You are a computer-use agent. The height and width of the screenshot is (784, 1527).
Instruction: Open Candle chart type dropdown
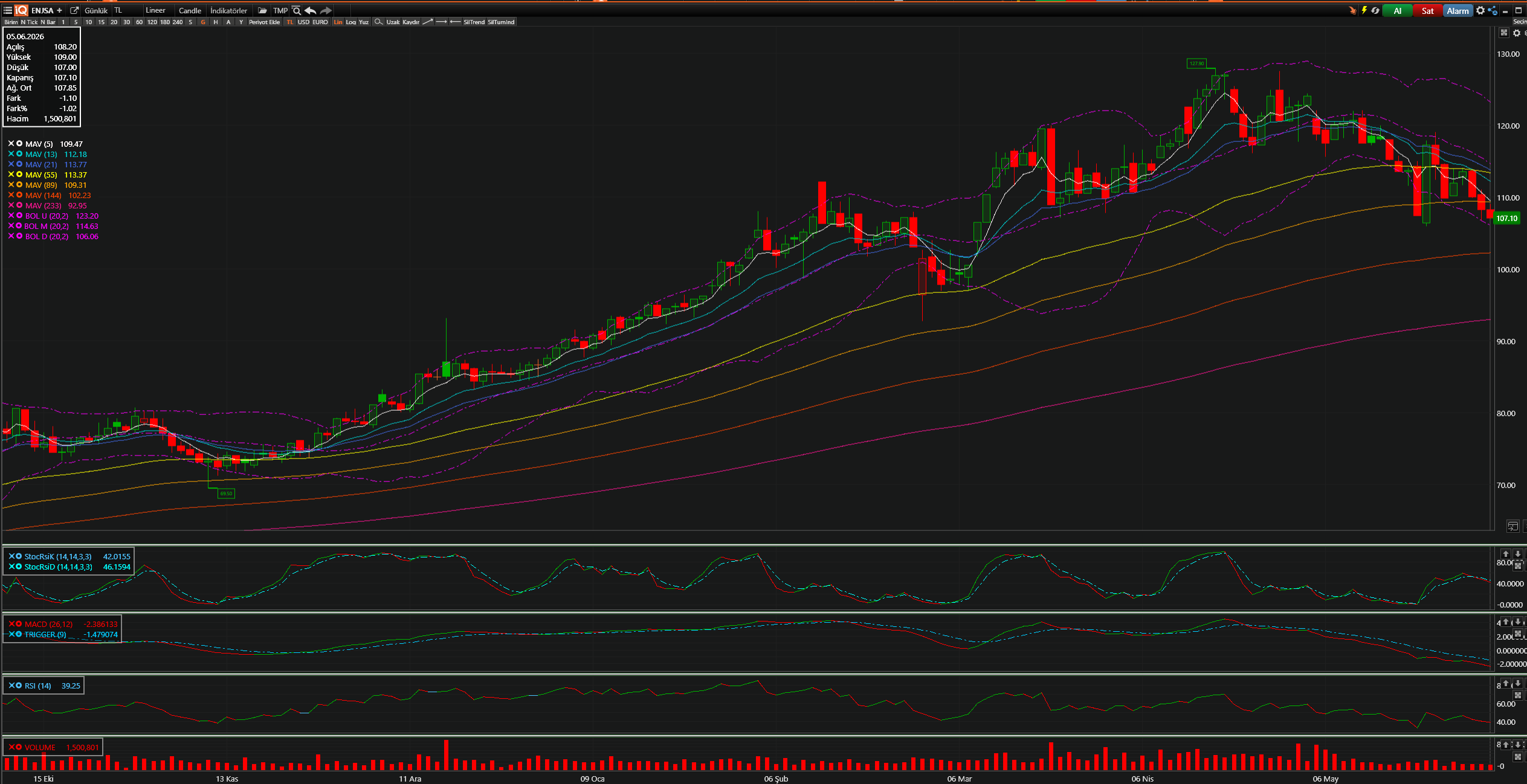pos(190,10)
